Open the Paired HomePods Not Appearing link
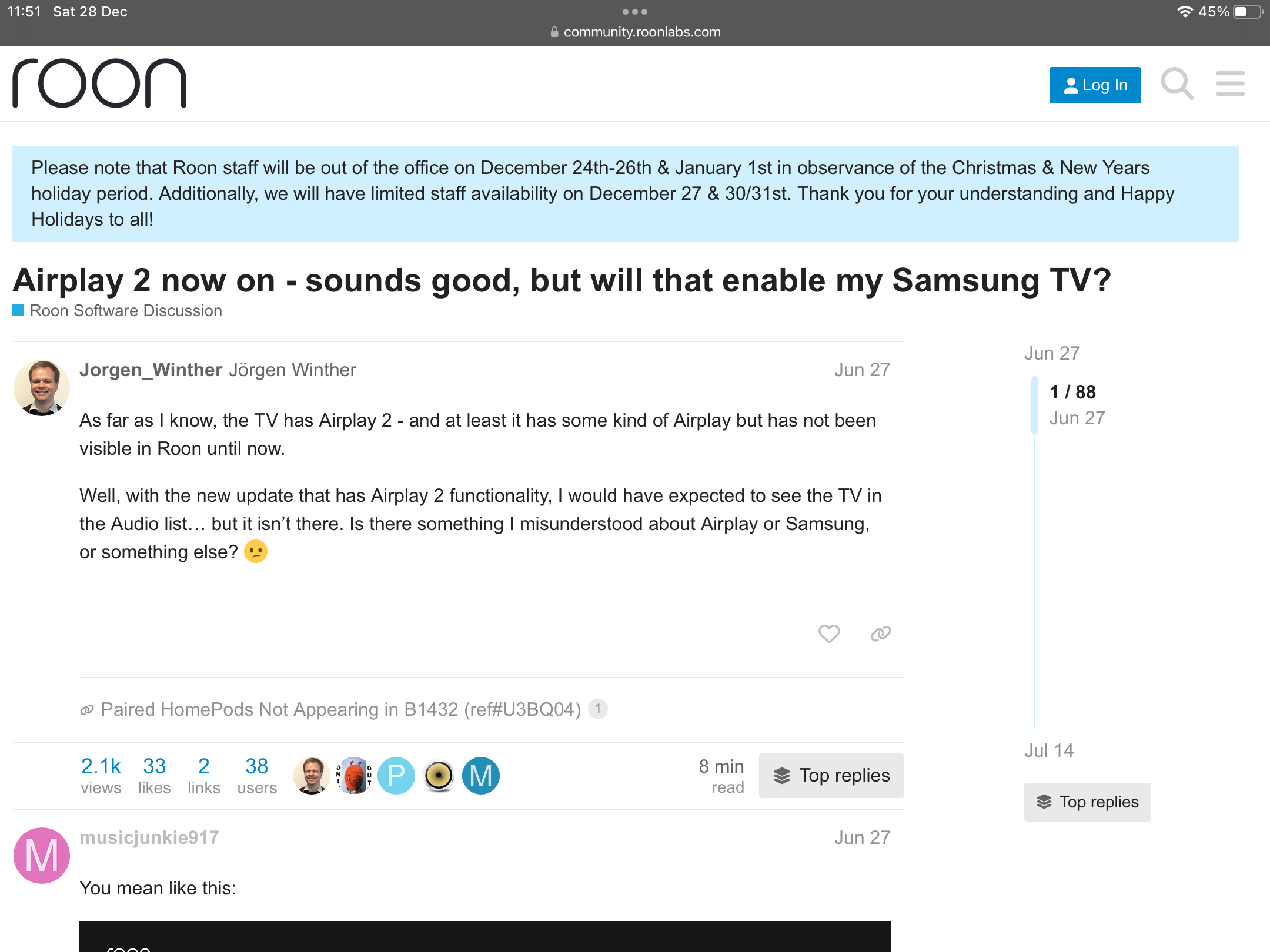Image resolution: width=1270 pixels, height=952 pixels. pyautogui.click(x=341, y=709)
